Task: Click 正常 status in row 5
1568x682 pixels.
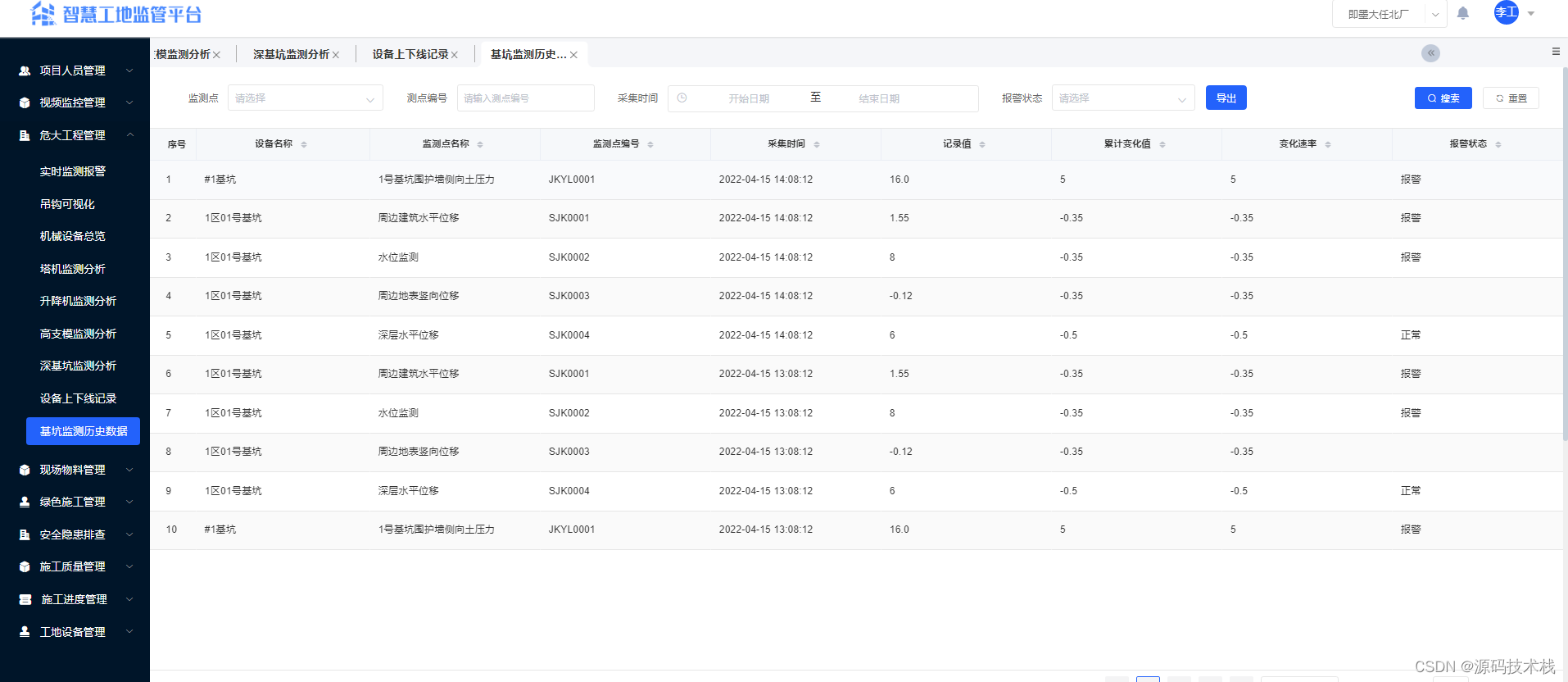Action: tap(1411, 335)
